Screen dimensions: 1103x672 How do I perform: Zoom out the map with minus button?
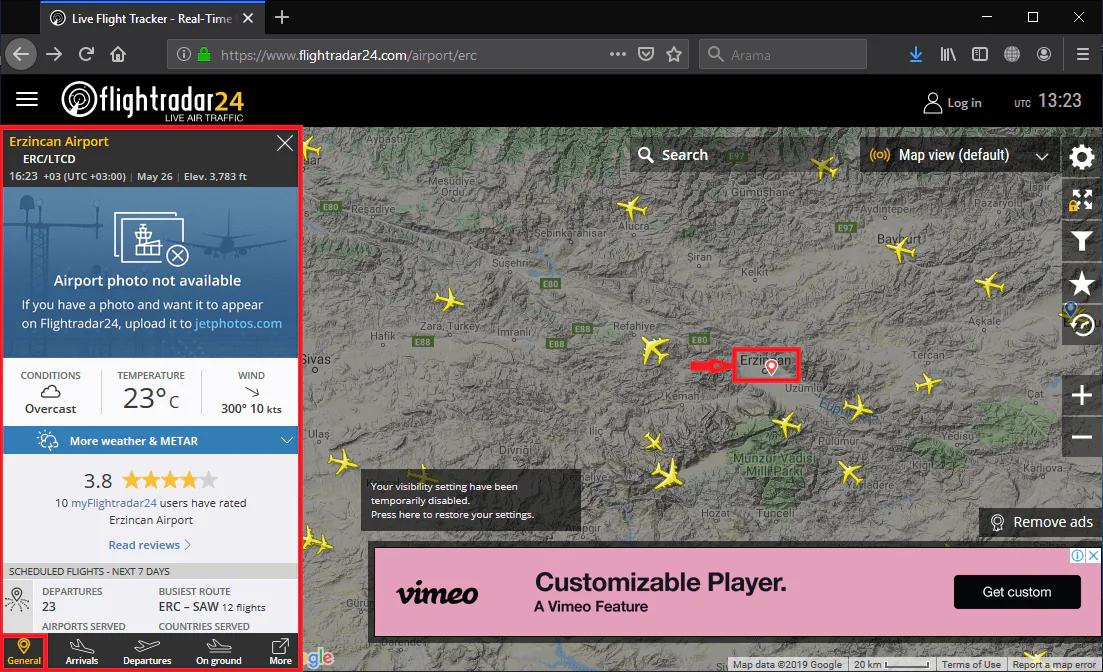1081,437
